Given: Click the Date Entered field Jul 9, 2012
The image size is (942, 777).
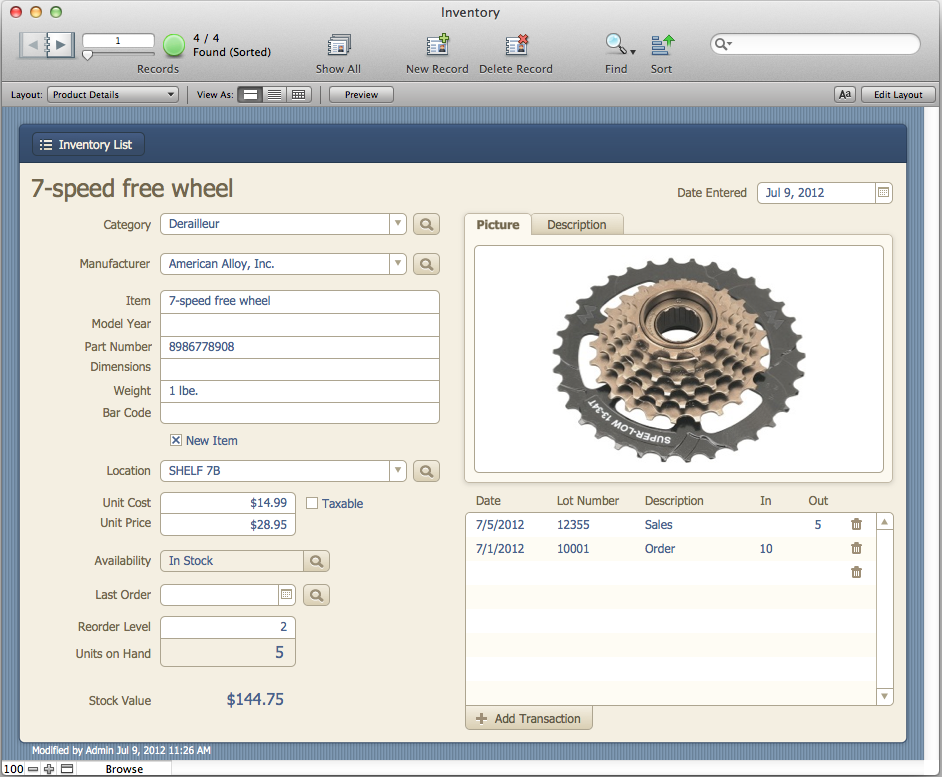Looking at the screenshot, I should (816, 193).
